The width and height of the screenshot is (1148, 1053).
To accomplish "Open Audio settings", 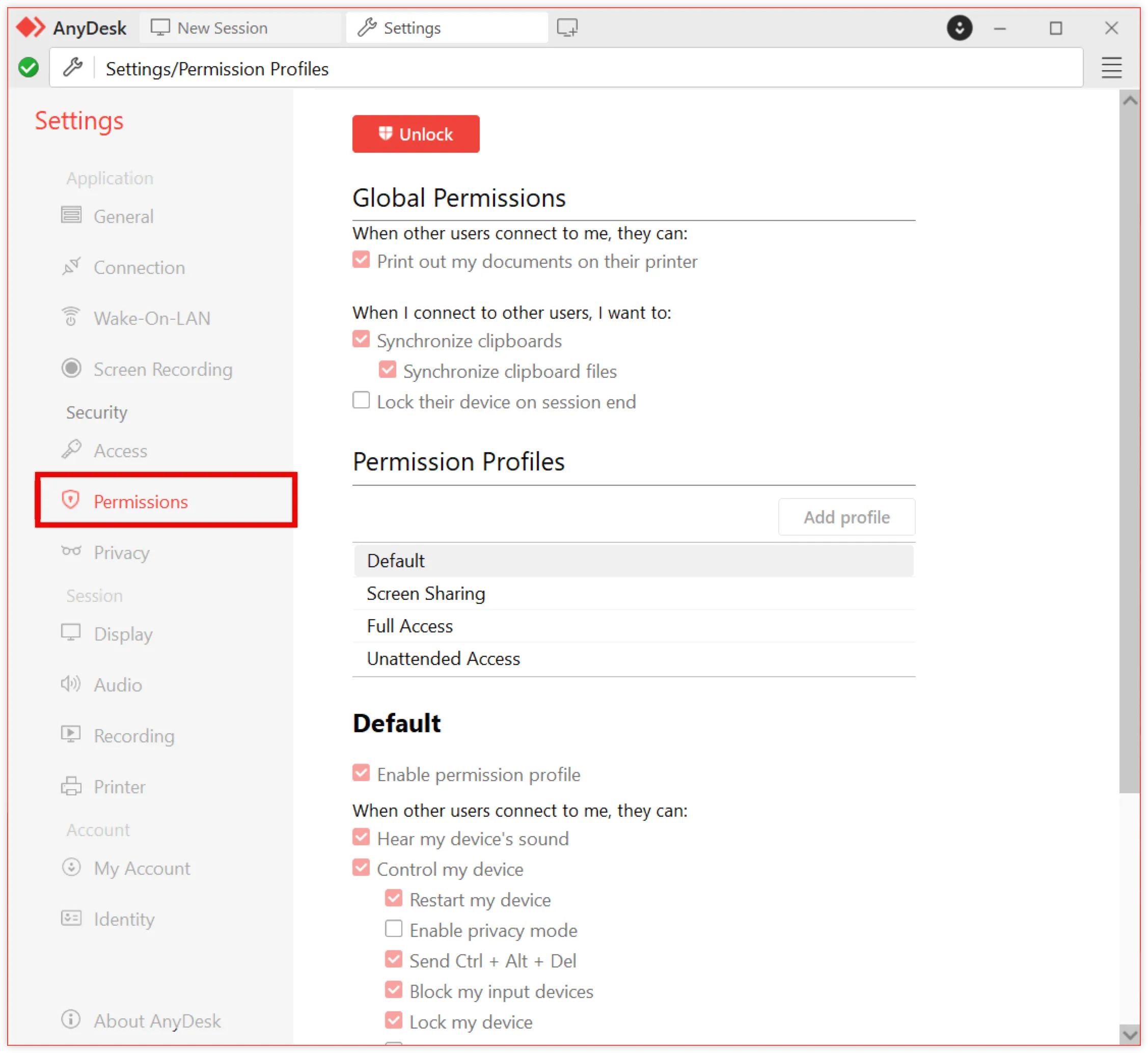I will 117,685.
